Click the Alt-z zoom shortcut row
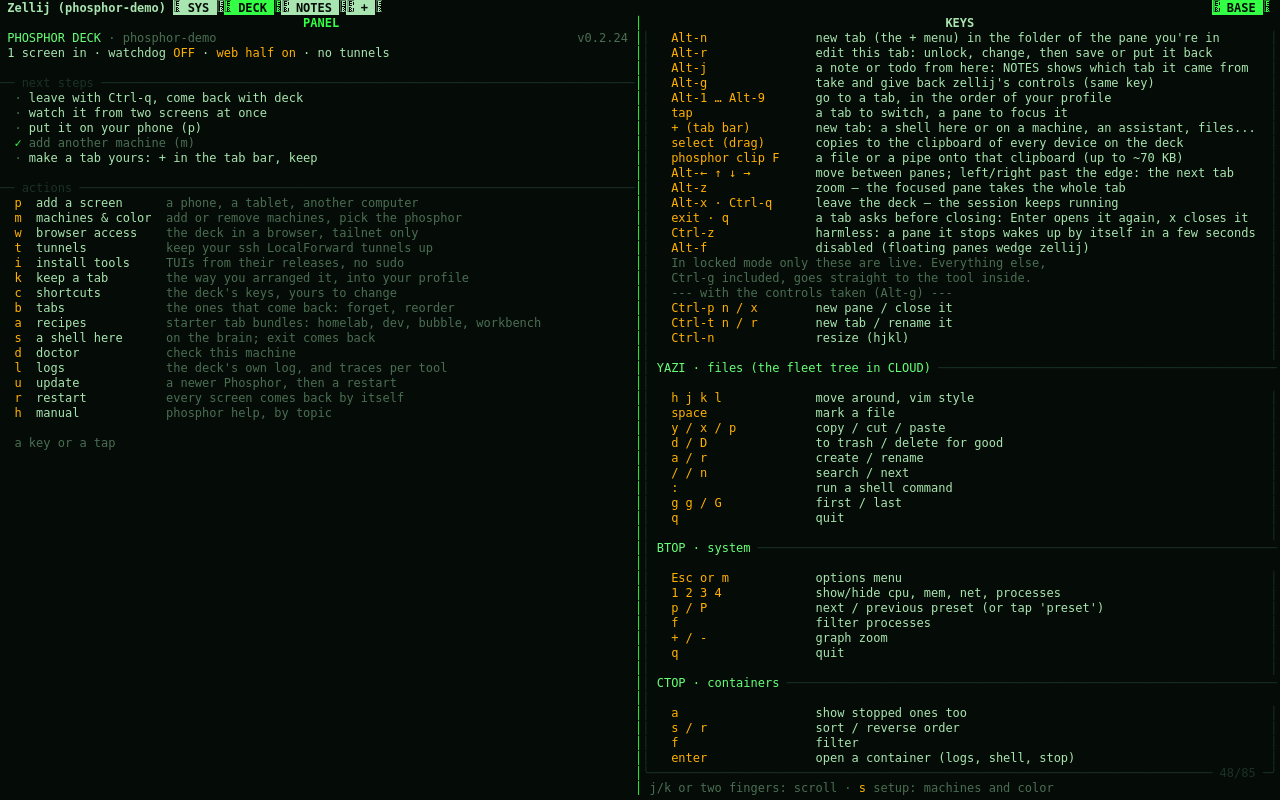Screen dimensions: 1280x800 tap(898, 188)
